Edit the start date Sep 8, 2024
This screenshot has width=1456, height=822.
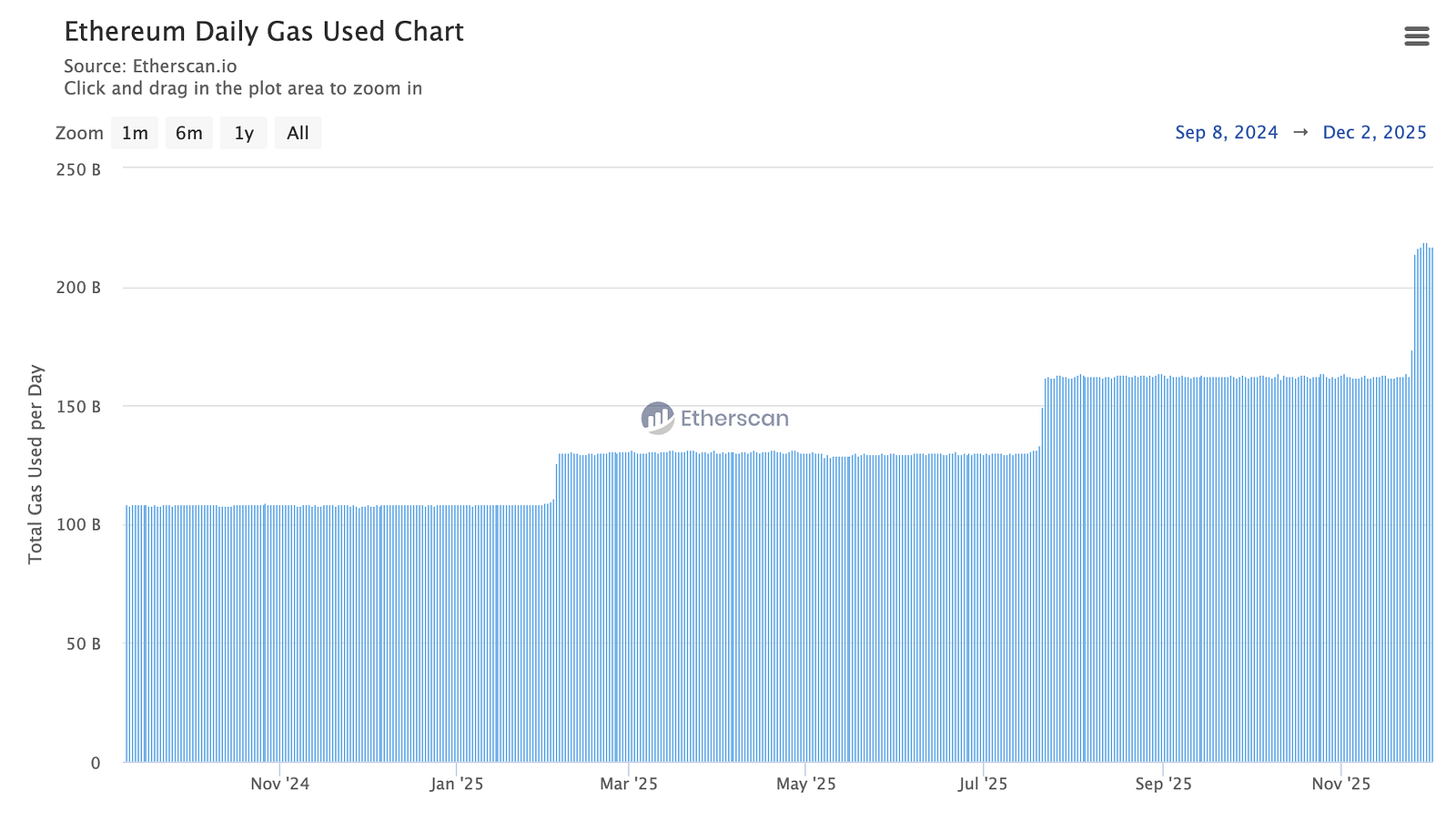1226,133
